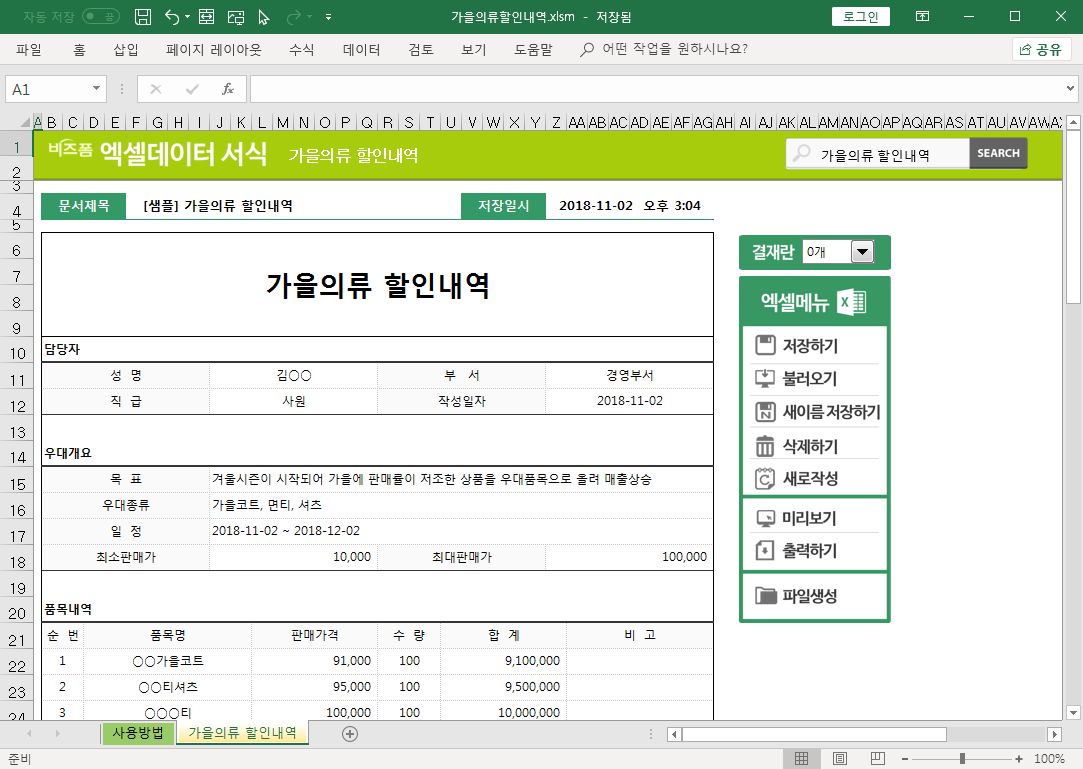Click the 불러오기 load icon
Screen dimensions: 1083x769
pos(766,379)
